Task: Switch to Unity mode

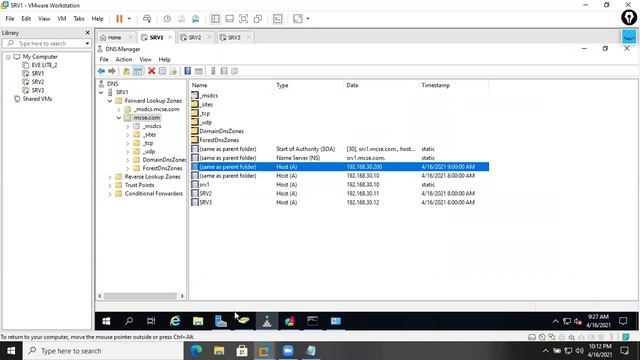Action: coord(258,19)
